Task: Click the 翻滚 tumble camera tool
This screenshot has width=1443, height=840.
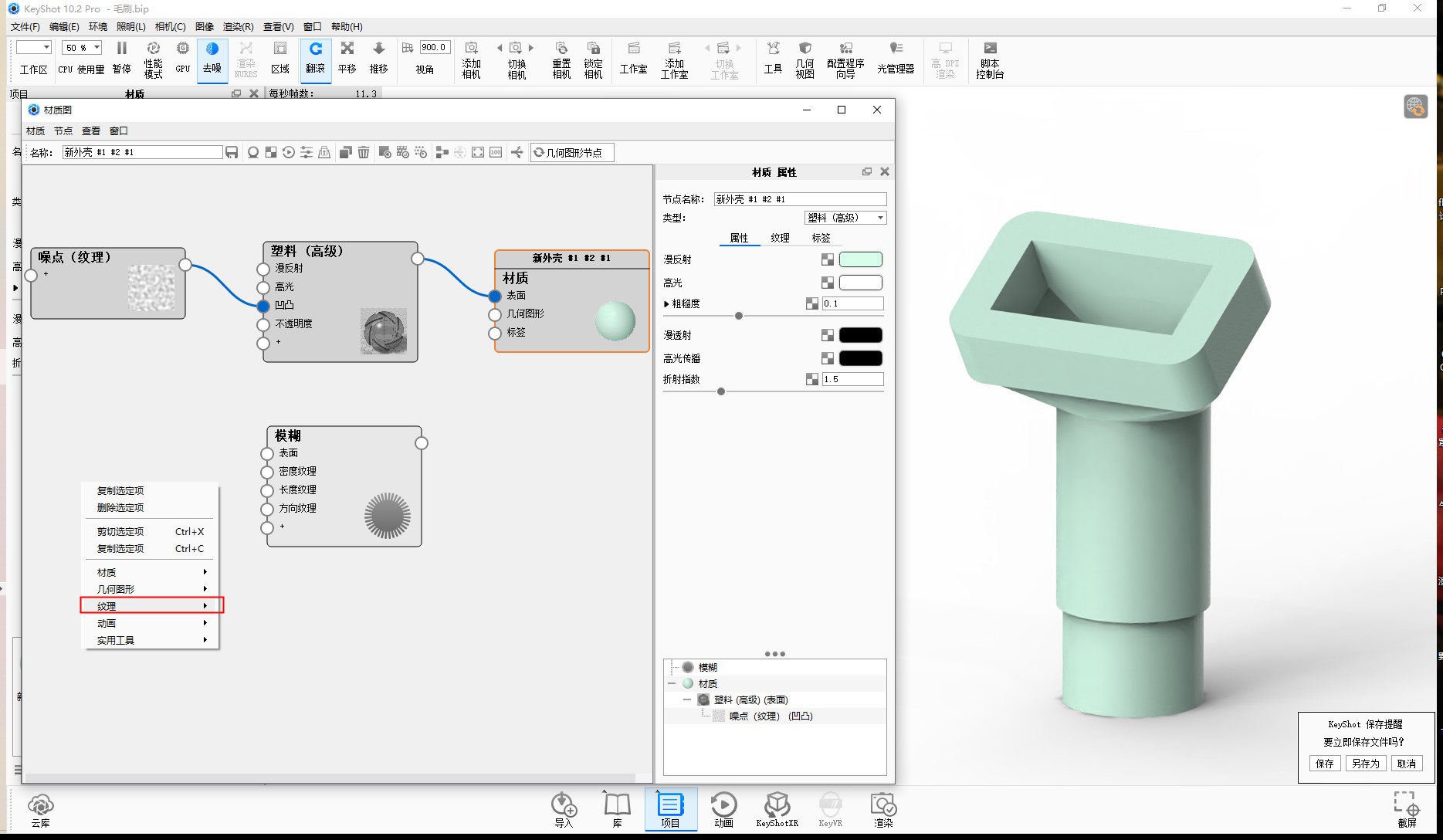Action: (315, 59)
